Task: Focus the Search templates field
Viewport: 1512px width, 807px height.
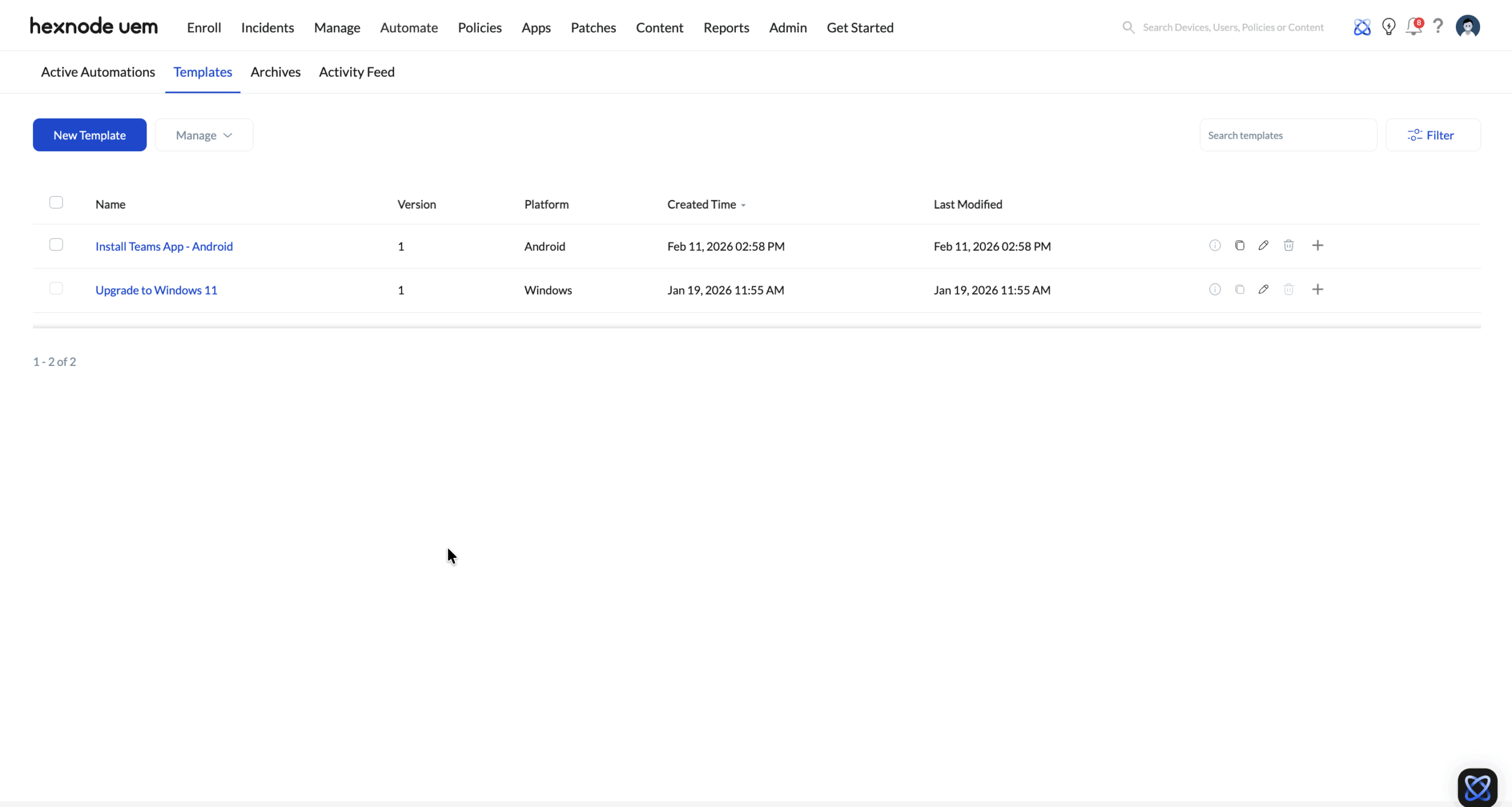Action: coord(1288,135)
